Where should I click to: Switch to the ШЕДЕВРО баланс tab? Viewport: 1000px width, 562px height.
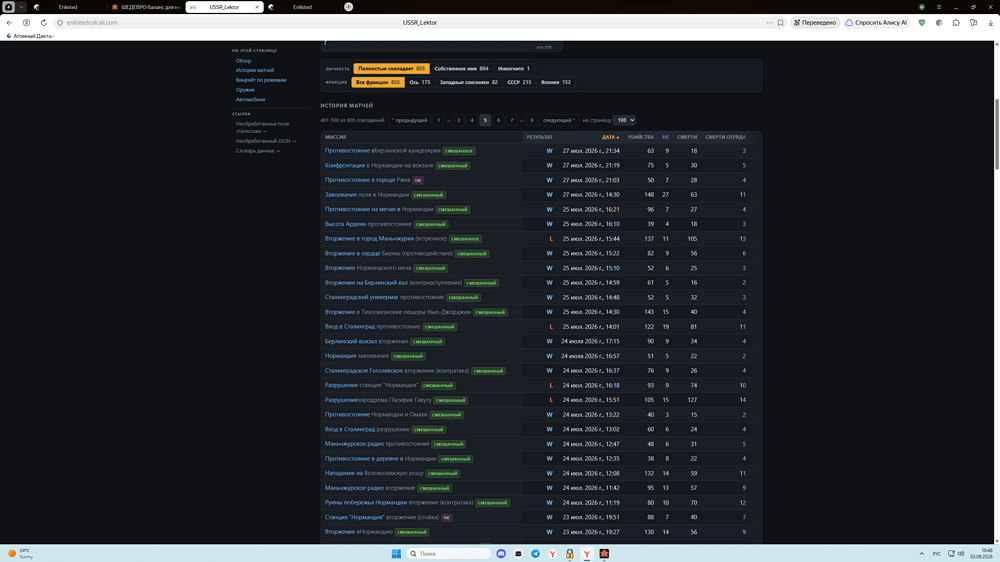145,7
